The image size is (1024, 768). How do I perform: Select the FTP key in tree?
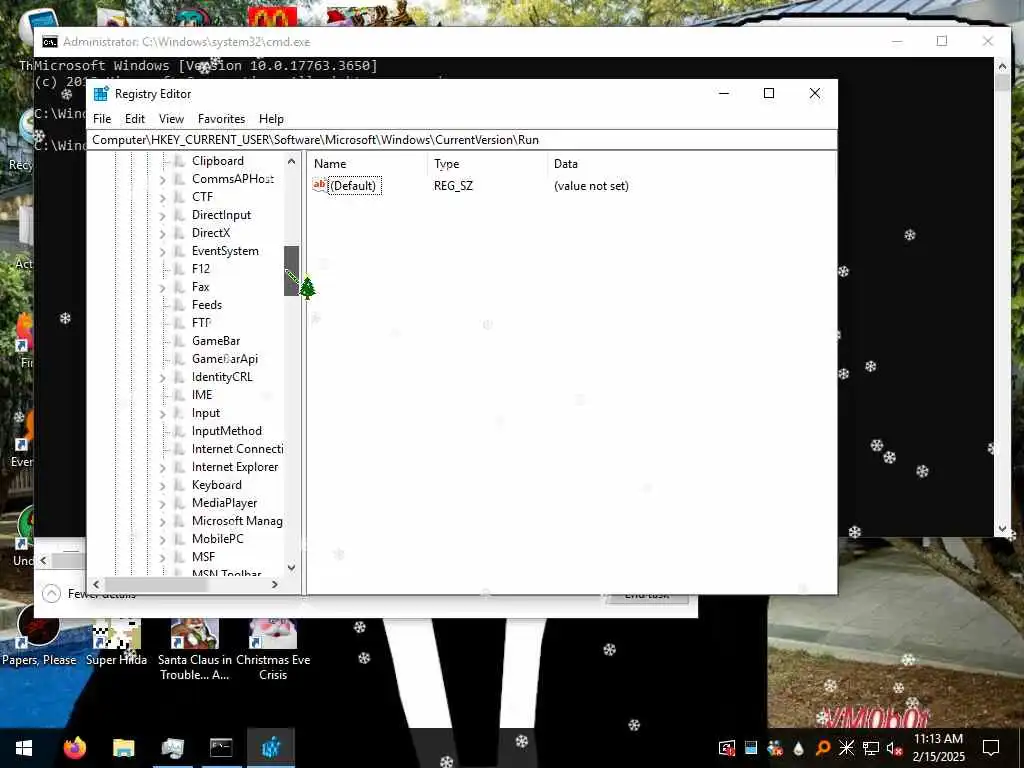201,323
